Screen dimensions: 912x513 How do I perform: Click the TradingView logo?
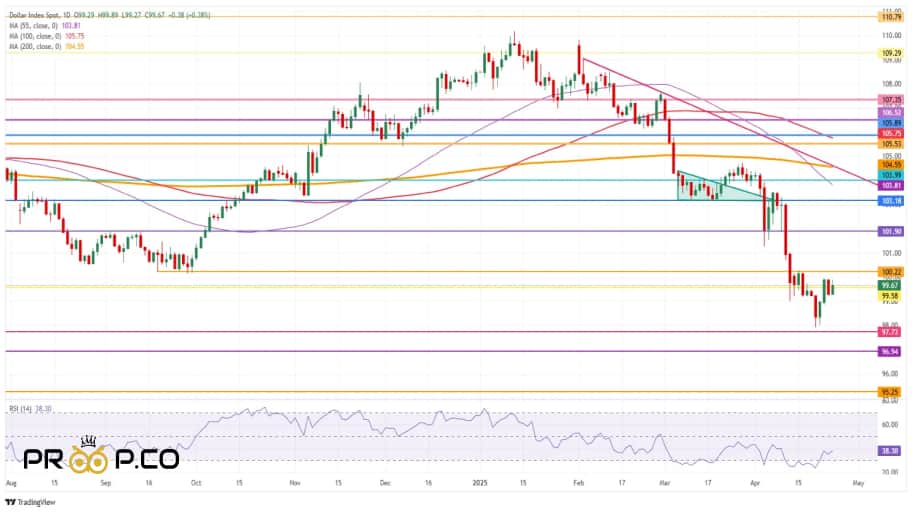30,502
